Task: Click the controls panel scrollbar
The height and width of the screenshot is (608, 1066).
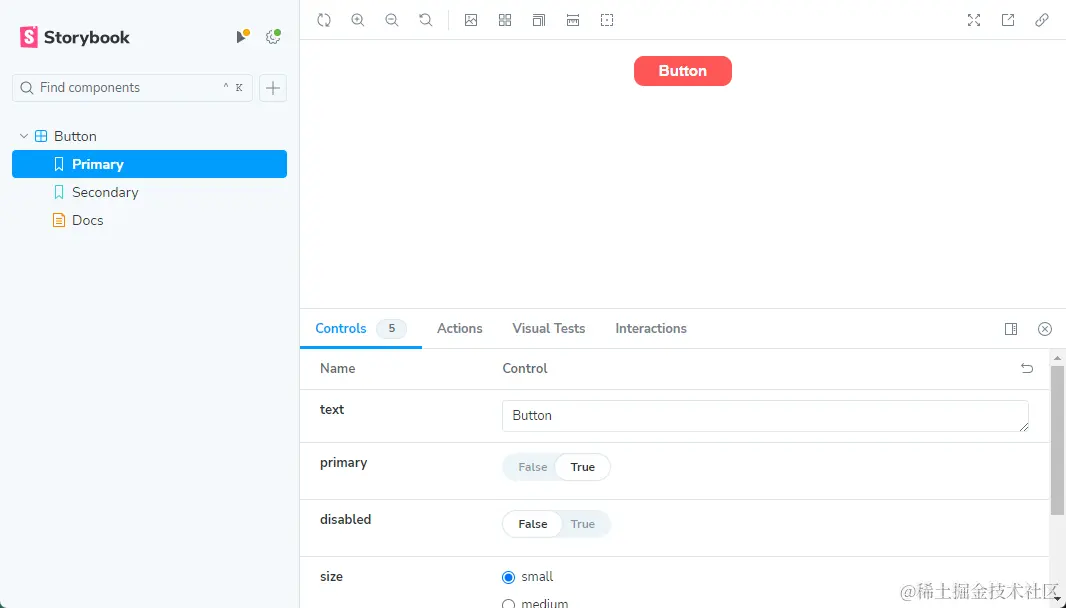Action: (1057, 440)
